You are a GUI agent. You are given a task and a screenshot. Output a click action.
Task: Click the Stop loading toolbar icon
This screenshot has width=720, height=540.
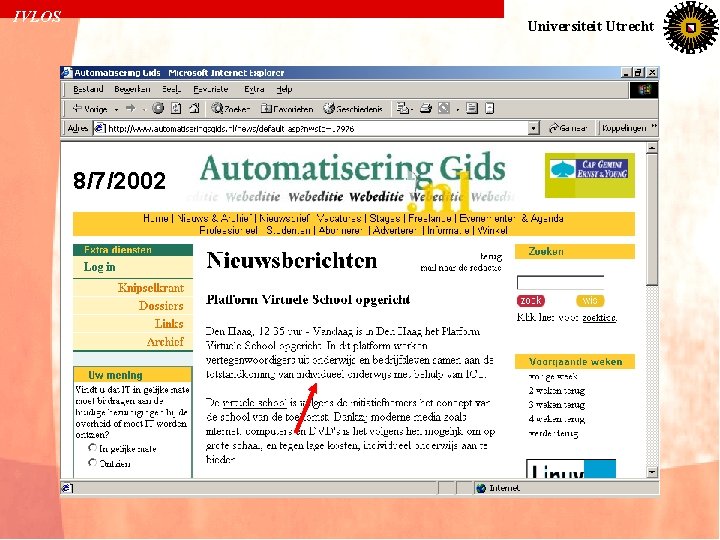pos(158,108)
